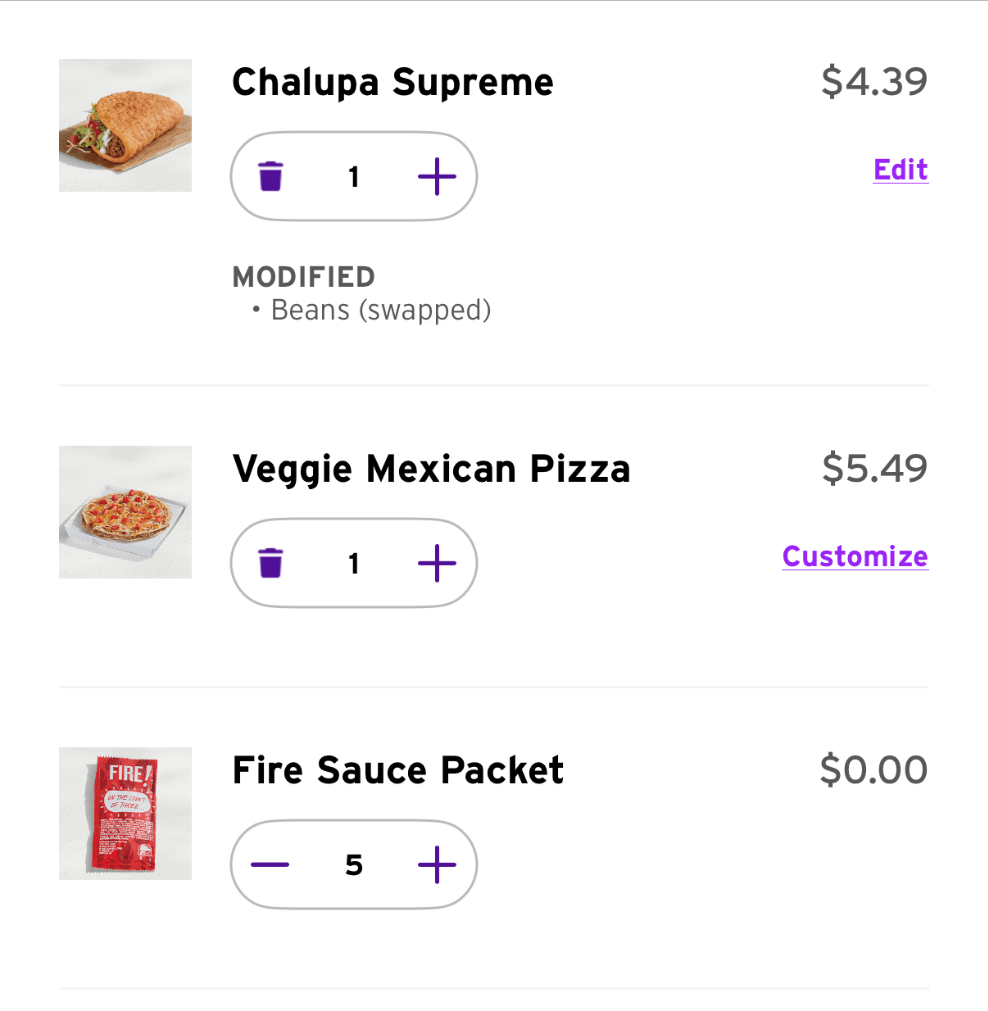
Task: Increase Chalupa Supreme quantity with plus
Action: tap(436, 178)
